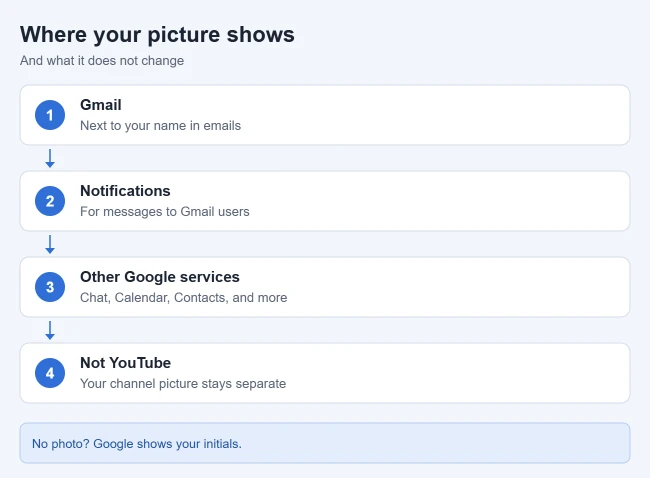Click the number 1 badge beside Gmail
The image size is (650, 478).
pyautogui.click(x=50, y=115)
